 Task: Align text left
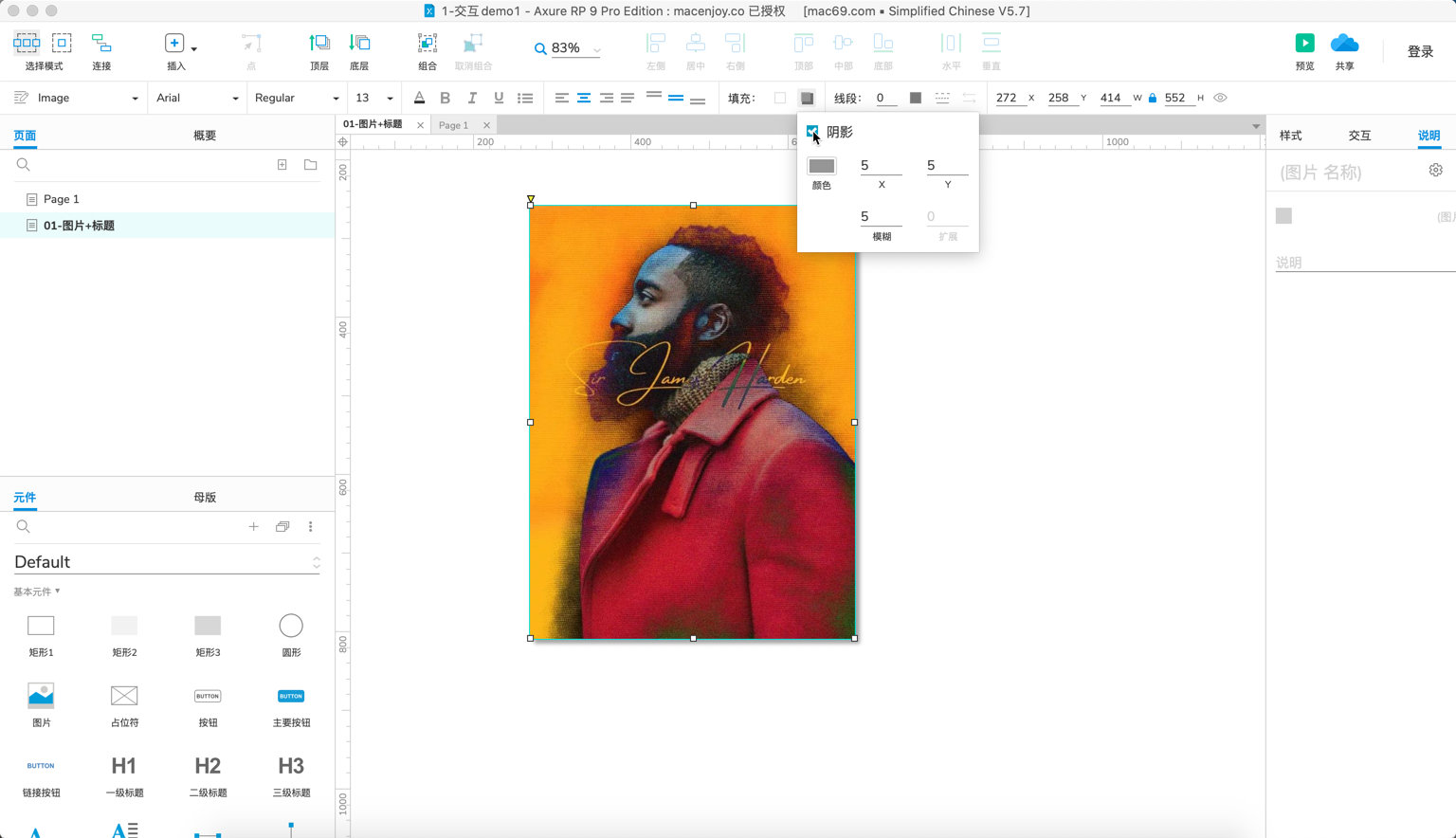point(562,98)
